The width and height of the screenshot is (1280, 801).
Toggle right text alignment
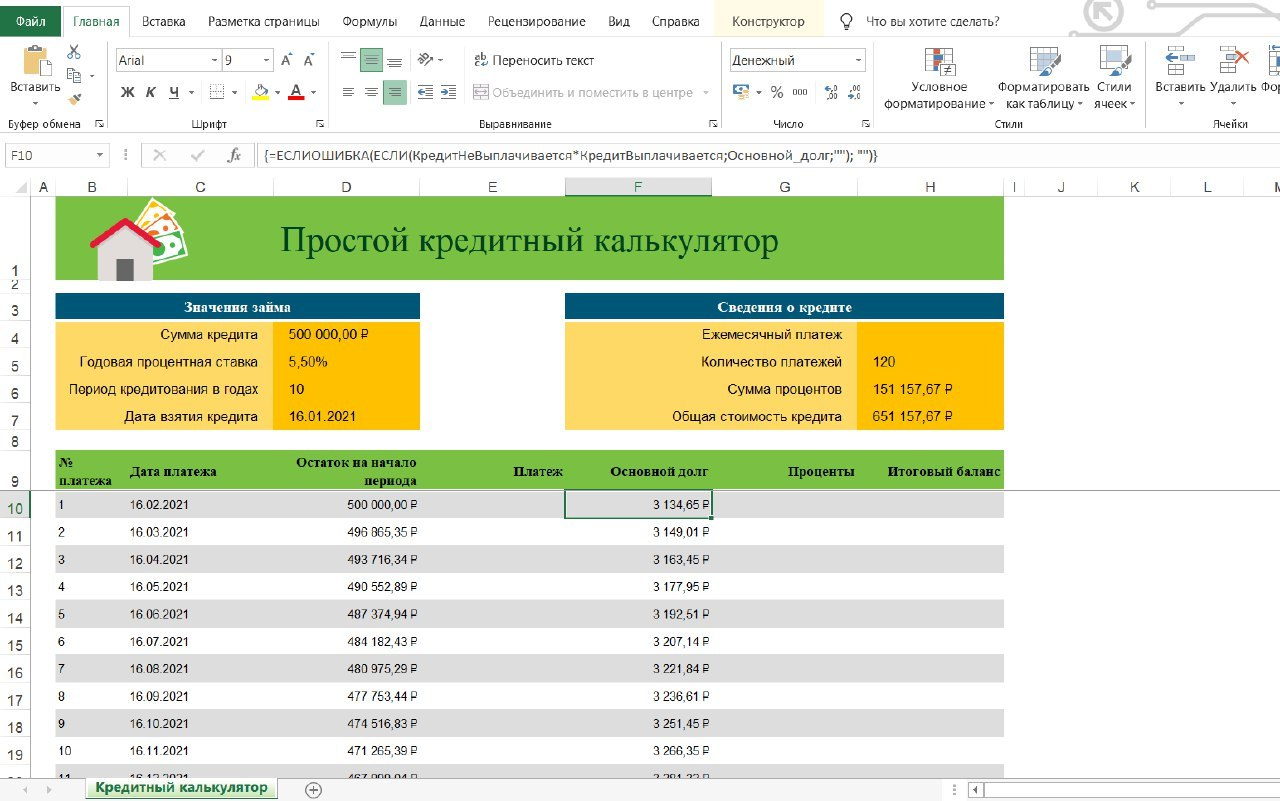(x=395, y=92)
